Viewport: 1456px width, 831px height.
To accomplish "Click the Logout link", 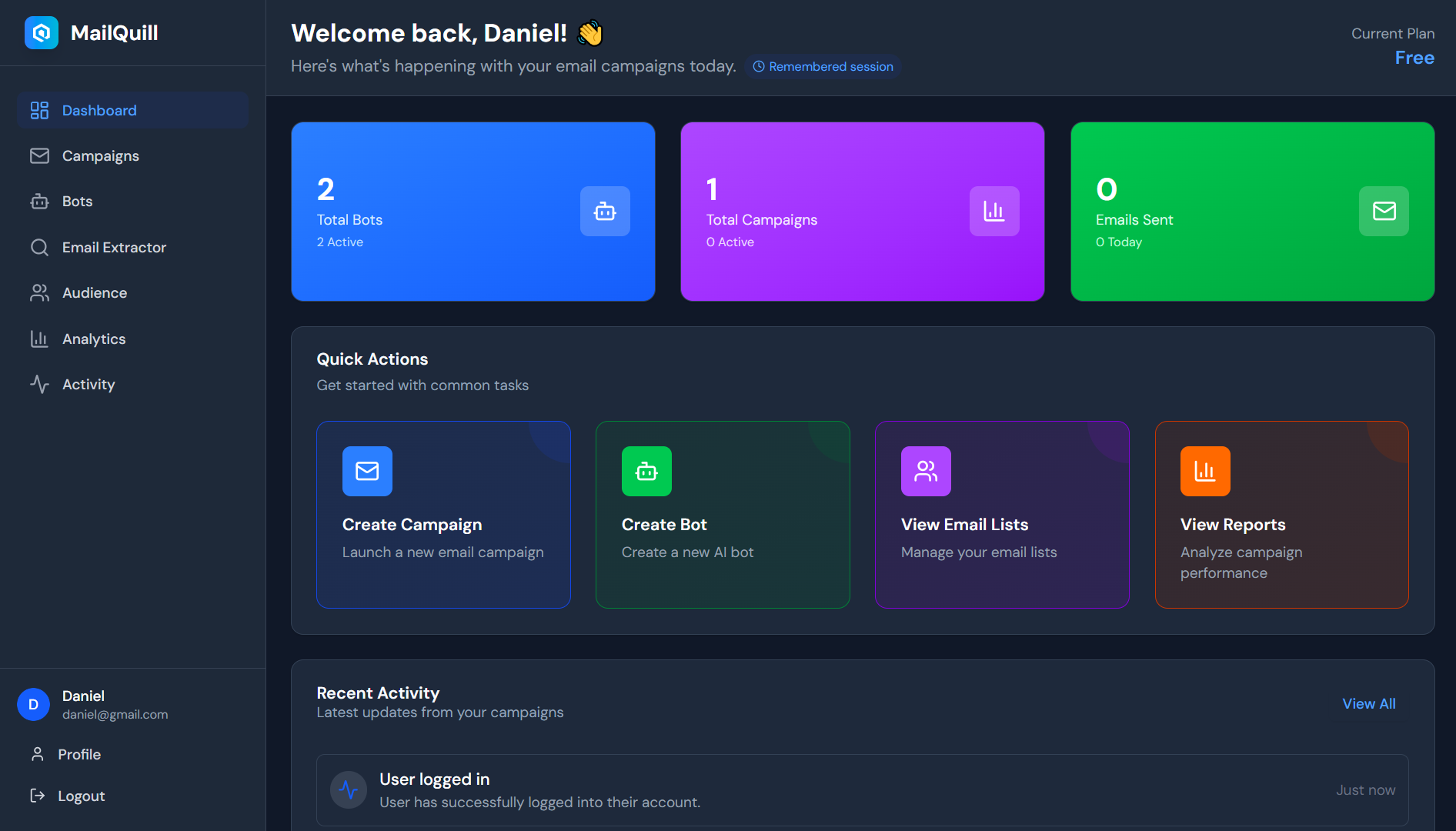I will [82, 796].
